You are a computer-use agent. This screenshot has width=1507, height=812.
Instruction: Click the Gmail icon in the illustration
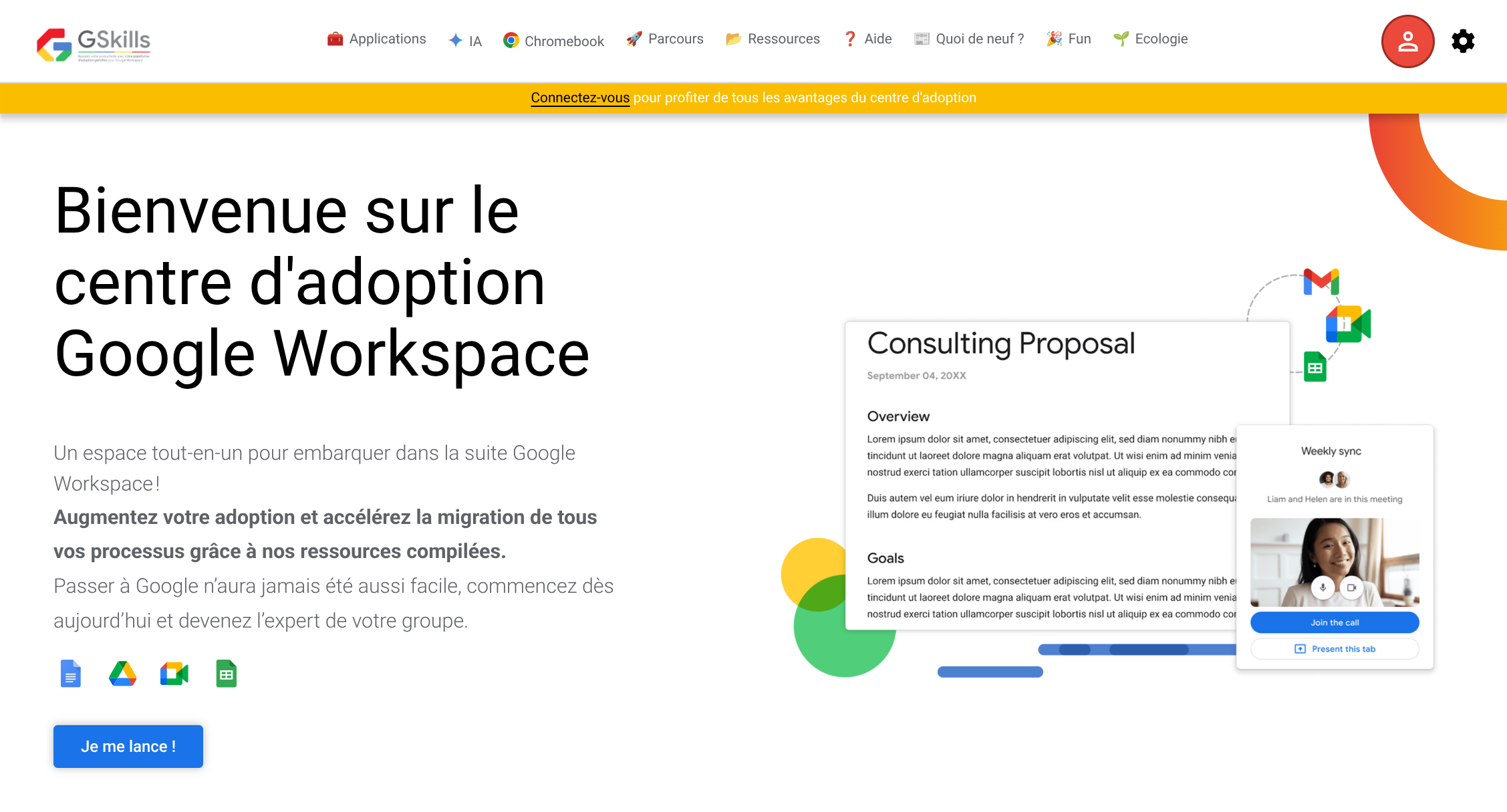click(x=1321, y=281)
